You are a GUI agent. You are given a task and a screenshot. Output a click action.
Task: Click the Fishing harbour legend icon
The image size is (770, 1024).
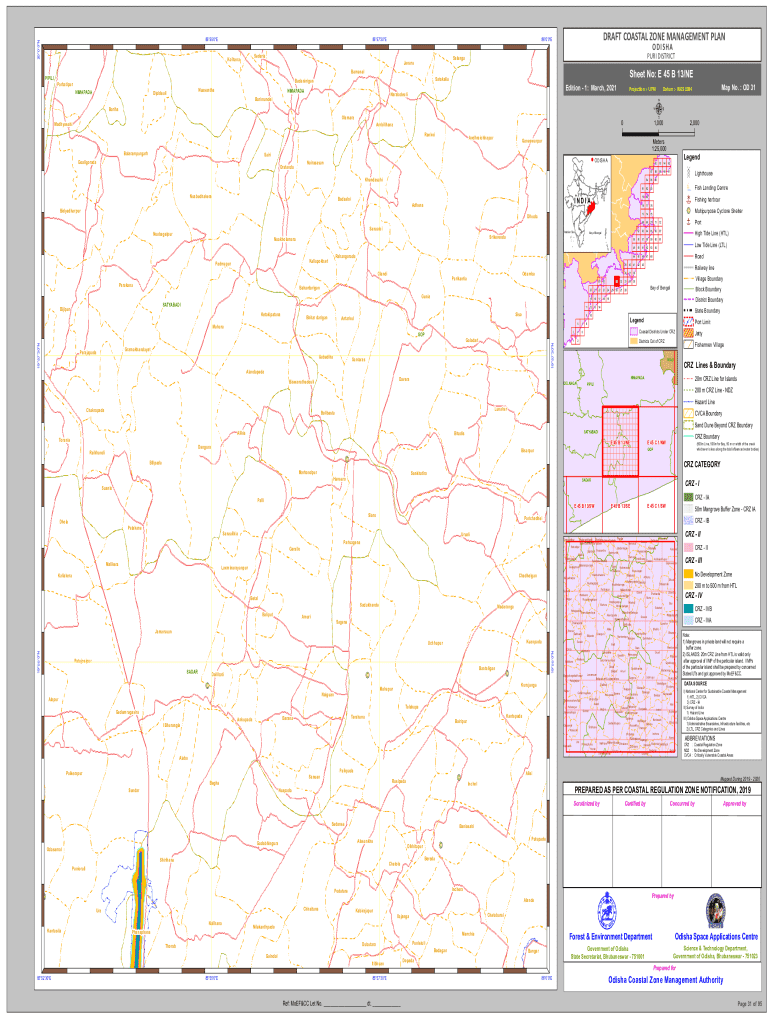[x=687, y=199]
